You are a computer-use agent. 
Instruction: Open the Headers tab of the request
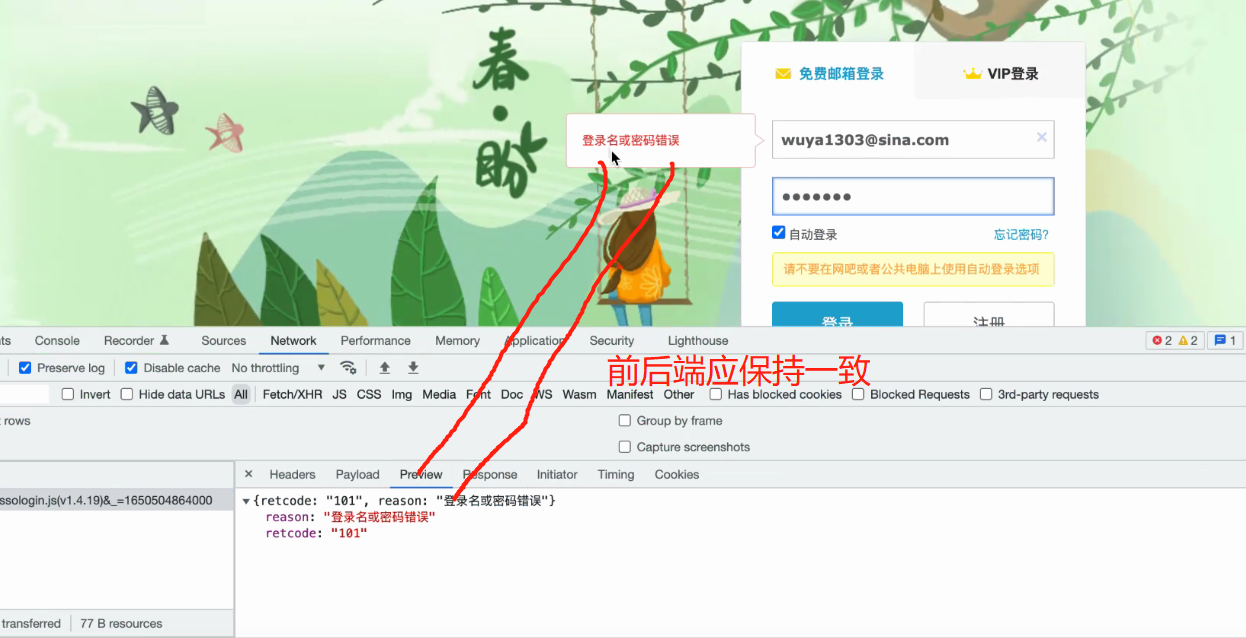coord(292,474)
